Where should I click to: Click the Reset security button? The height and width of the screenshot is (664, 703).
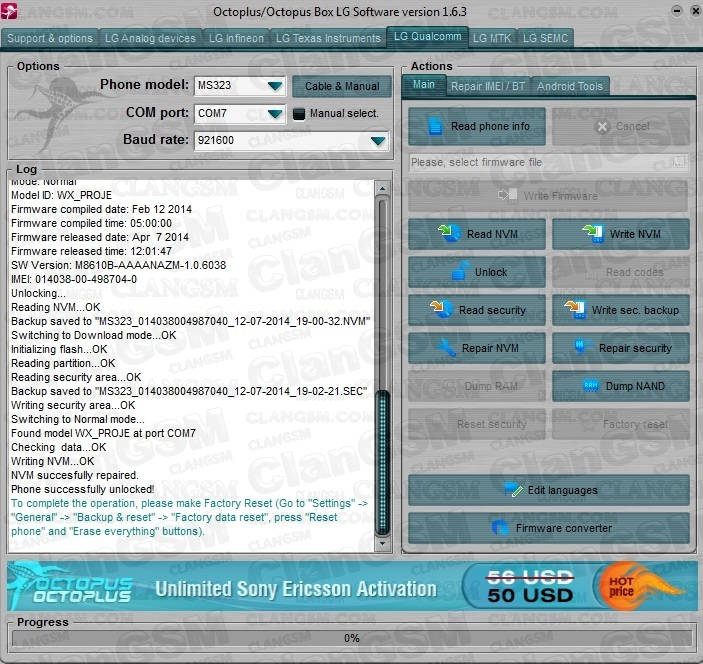pos(477,424)
